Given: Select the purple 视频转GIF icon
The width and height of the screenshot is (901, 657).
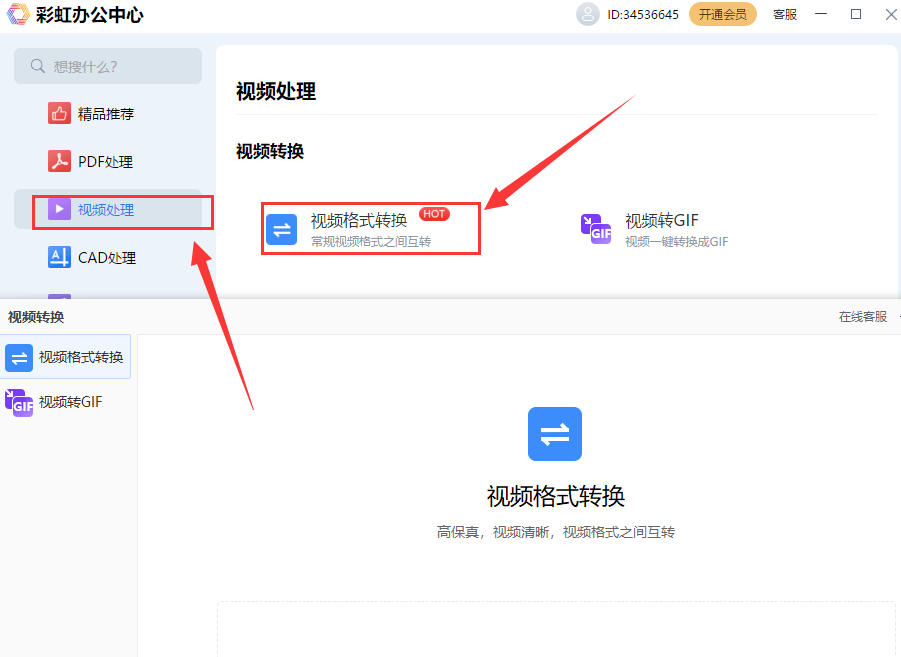Looking at the screenshot, I should [597, 229].
